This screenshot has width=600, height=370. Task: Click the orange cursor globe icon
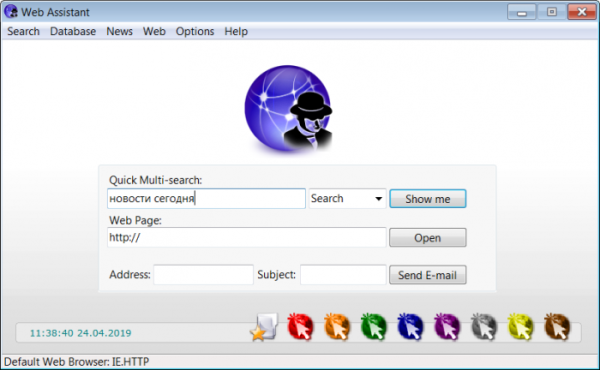pos(337,326)
